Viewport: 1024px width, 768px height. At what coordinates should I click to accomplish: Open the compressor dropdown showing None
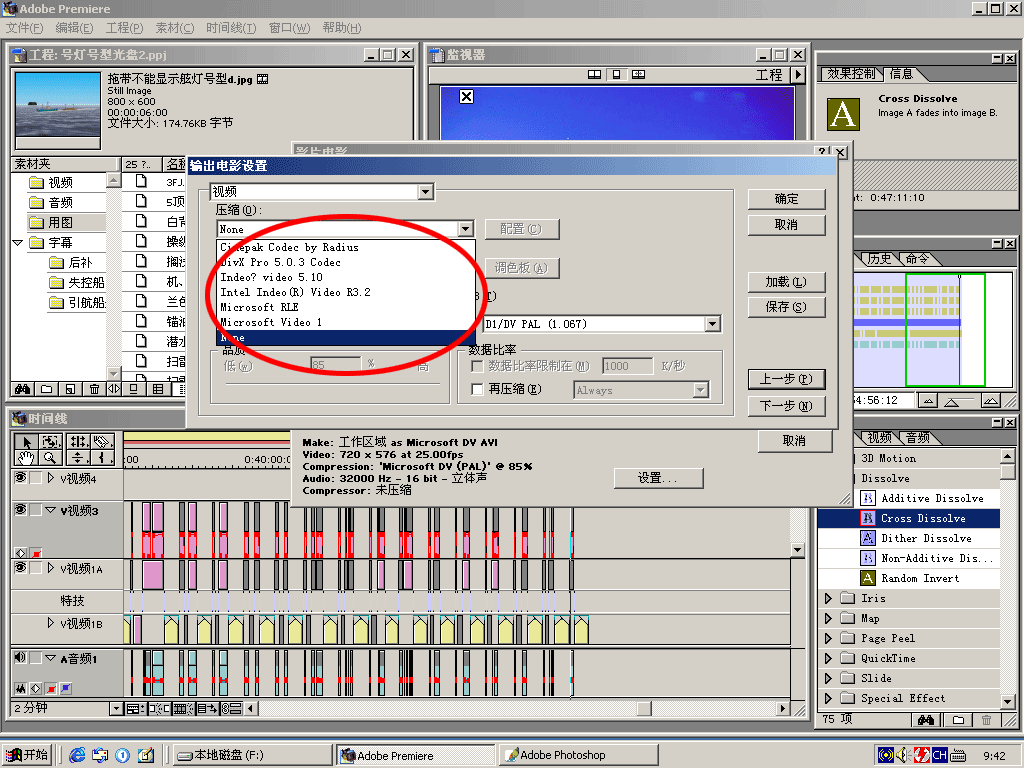click(465, 229)
